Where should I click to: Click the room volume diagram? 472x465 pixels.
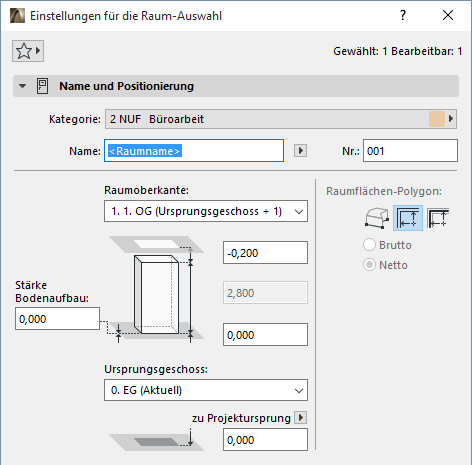(x=157, y=290)
